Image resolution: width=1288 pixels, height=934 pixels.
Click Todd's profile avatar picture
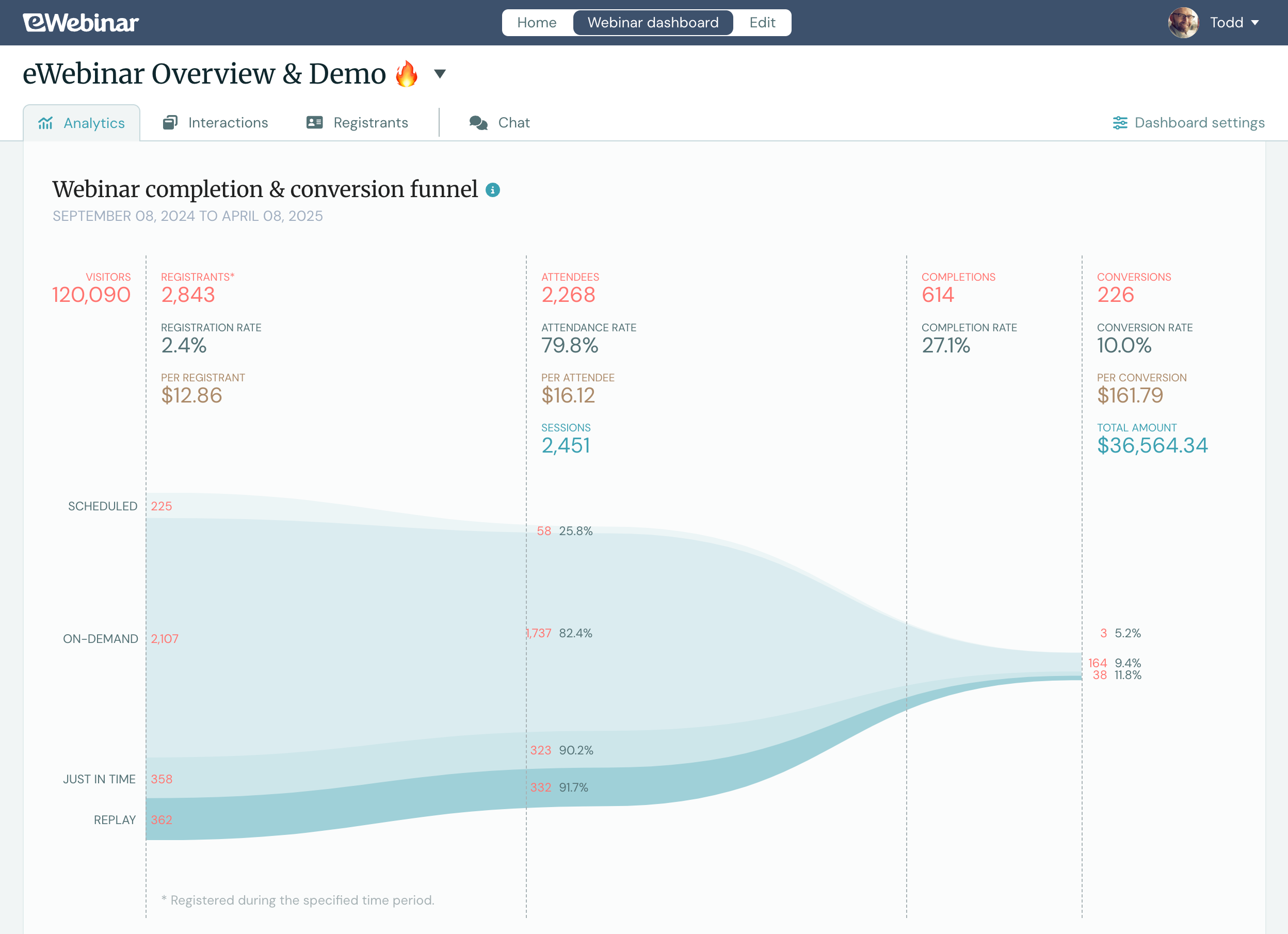[1183, 22]
